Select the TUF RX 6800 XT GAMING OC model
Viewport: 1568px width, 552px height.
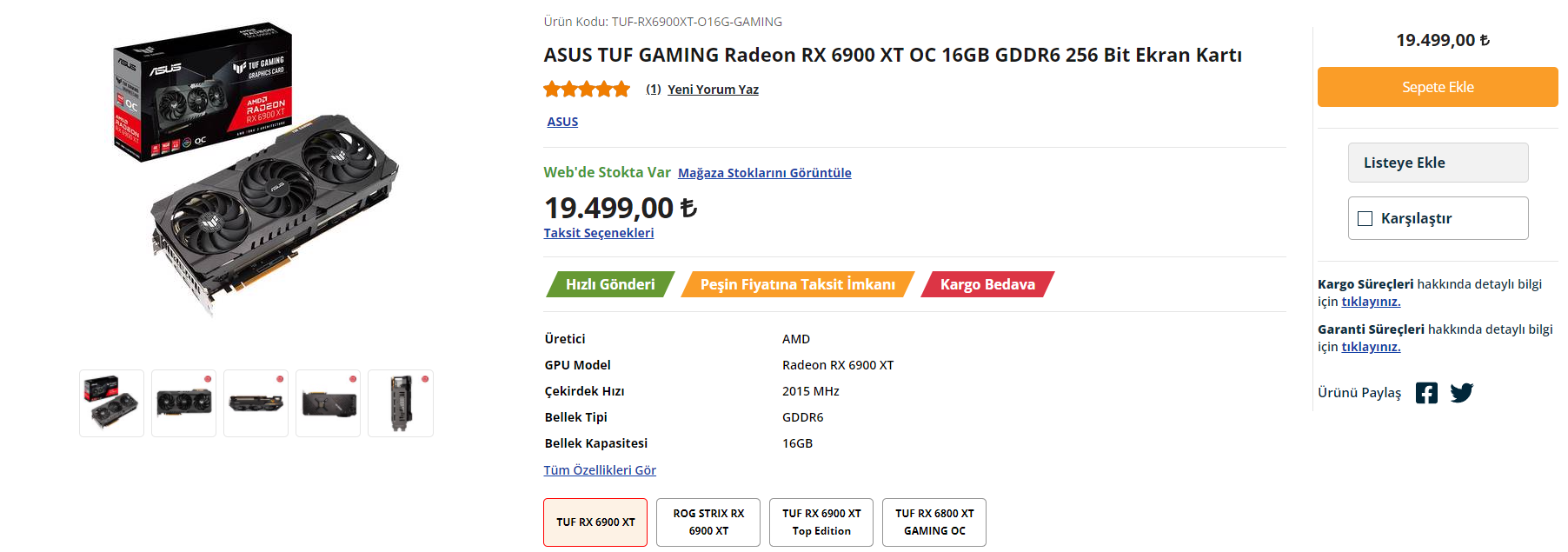pyautogui.click(x=933, y=522)
